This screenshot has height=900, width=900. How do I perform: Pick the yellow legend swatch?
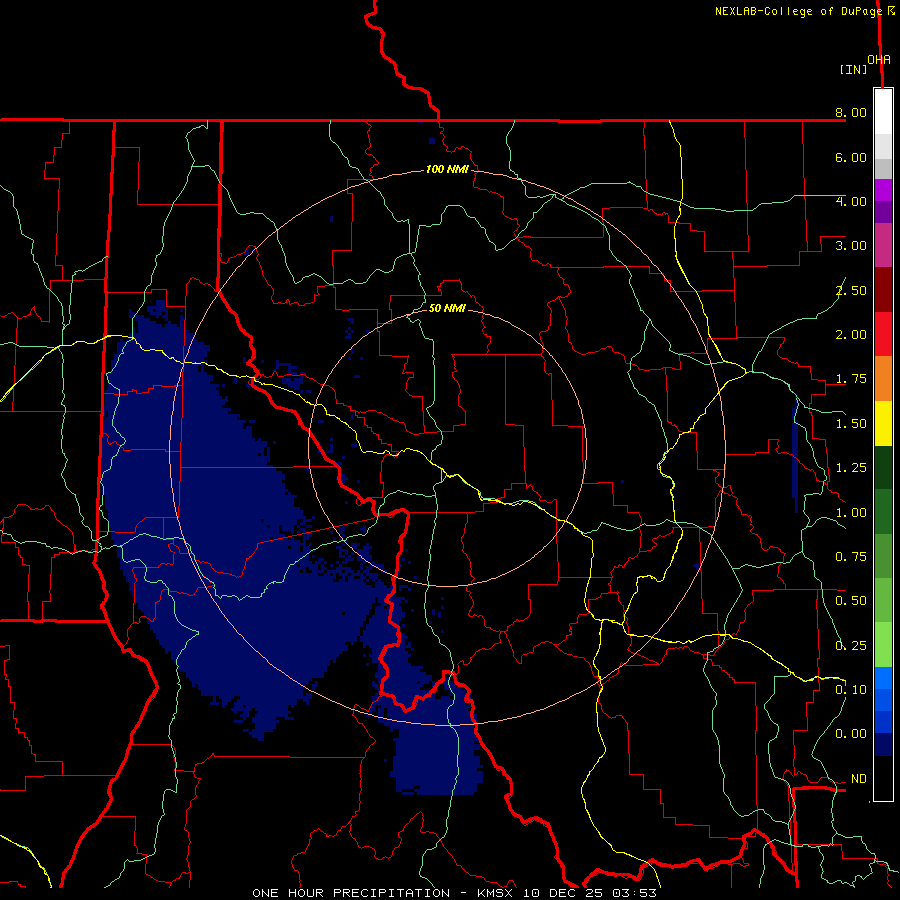tap(883, 424)
